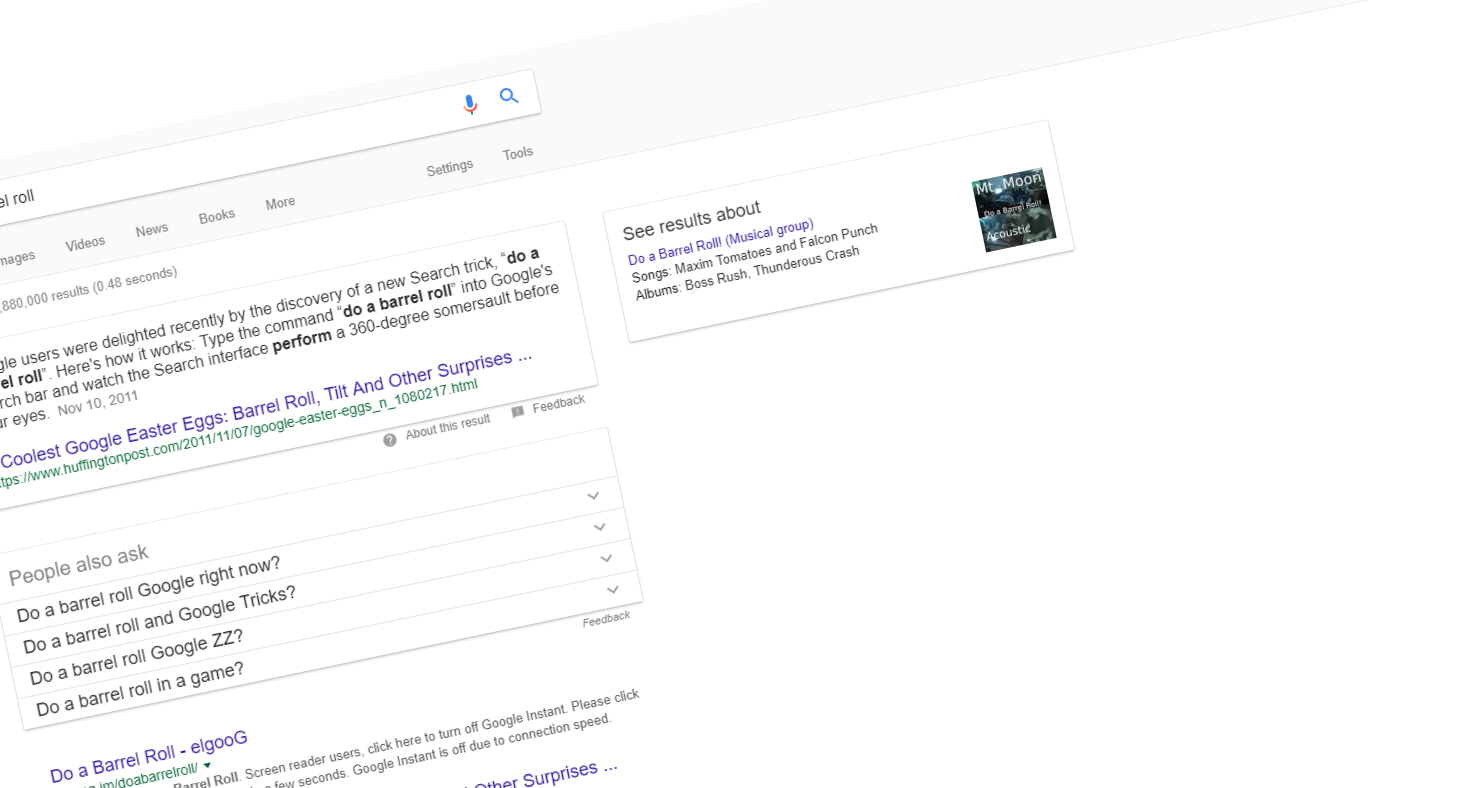This screenshot has height=788, width=1472.
Task: Switch to the Videos results tab
Action: pos(85,243)
